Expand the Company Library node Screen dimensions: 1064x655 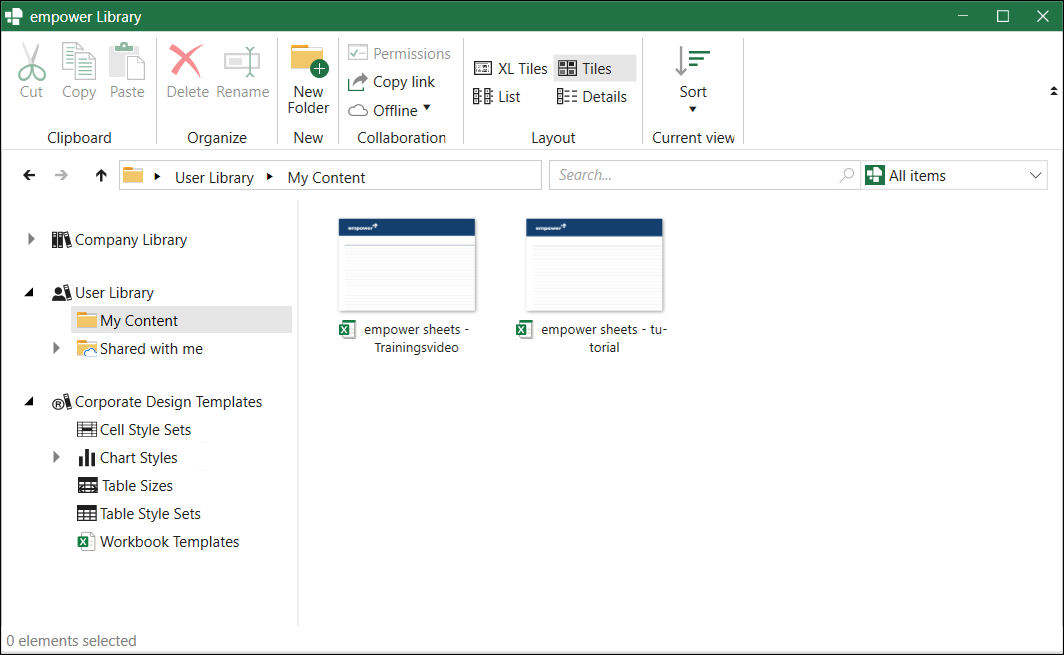coord(31,239)
